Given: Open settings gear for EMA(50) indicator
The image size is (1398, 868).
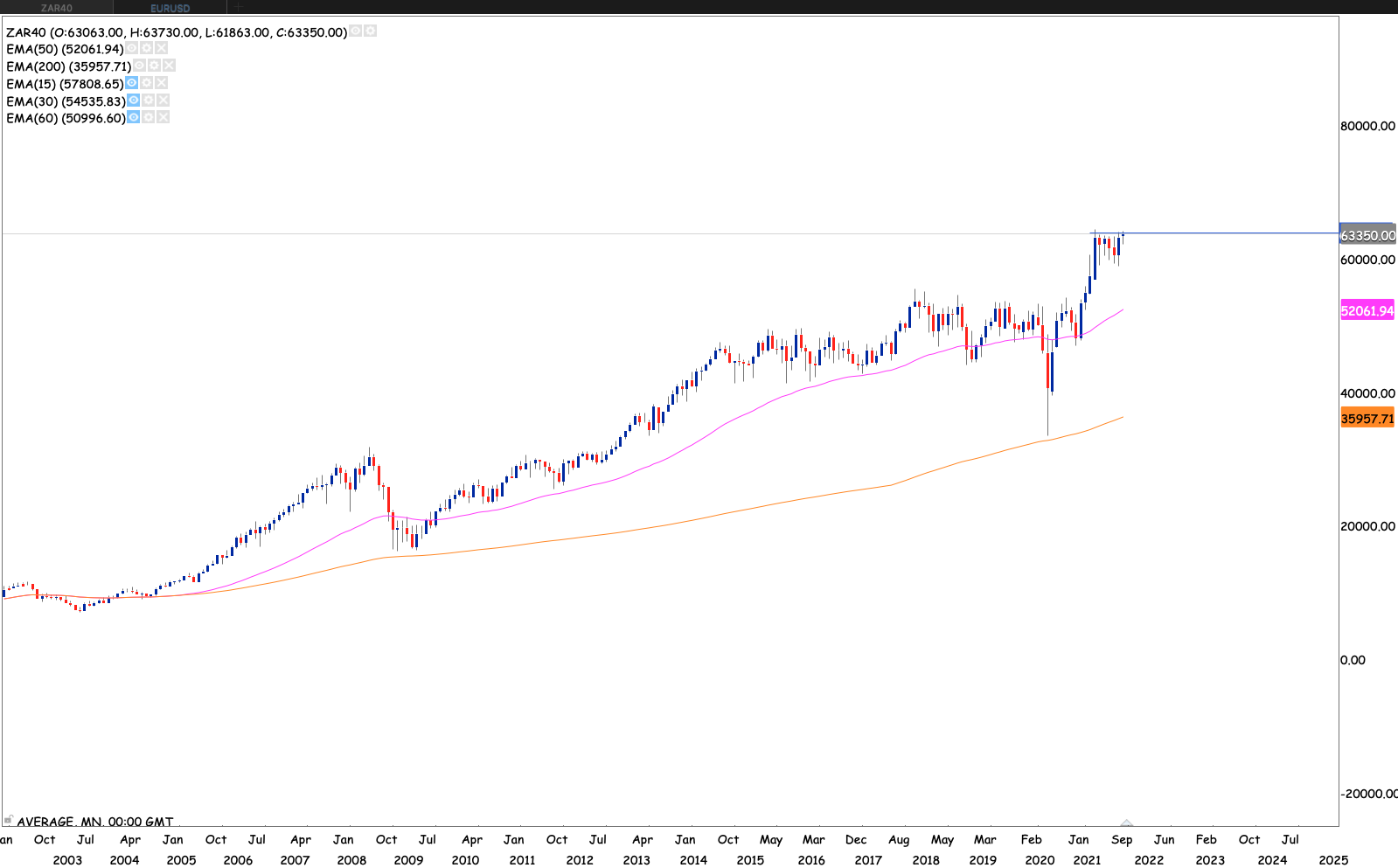Looking at the screenshot, I should (x=147, y=49).
